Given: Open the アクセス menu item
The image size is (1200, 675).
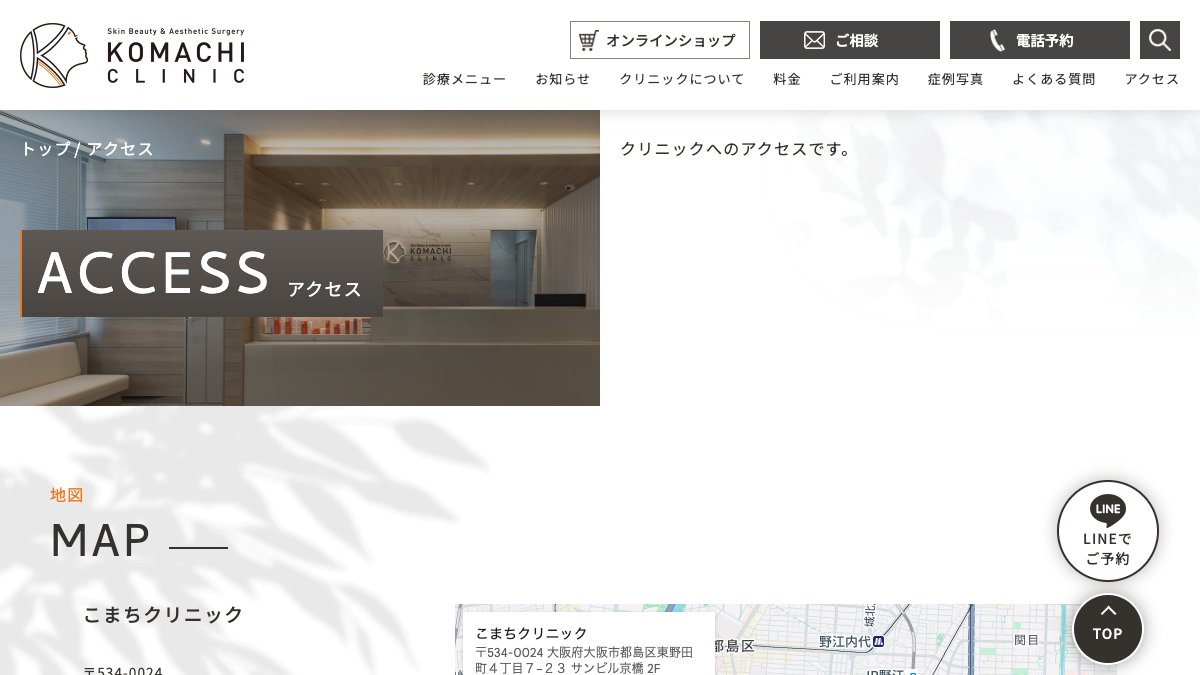Looking at the screenshot, I should (x=1152, y=79).
